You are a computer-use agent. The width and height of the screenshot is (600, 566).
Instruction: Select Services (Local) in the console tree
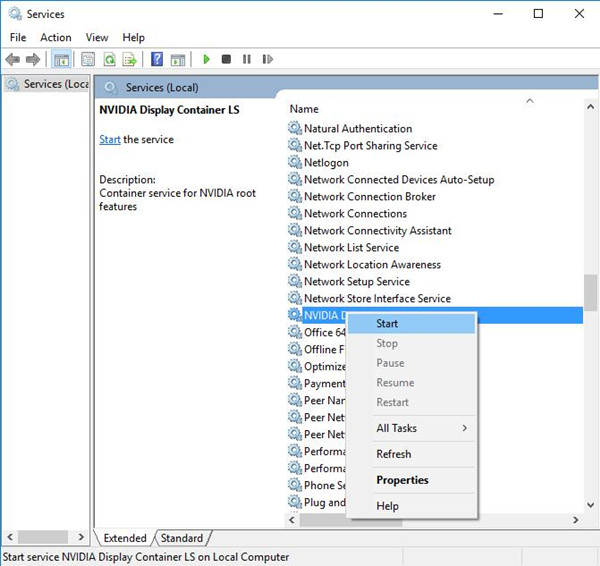point(48,84)
